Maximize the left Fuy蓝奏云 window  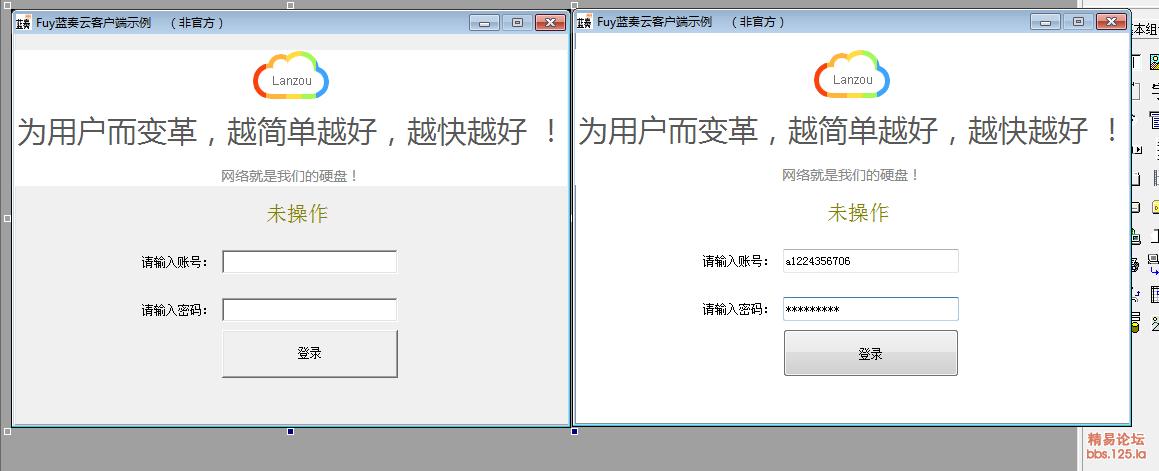(517, 23)
